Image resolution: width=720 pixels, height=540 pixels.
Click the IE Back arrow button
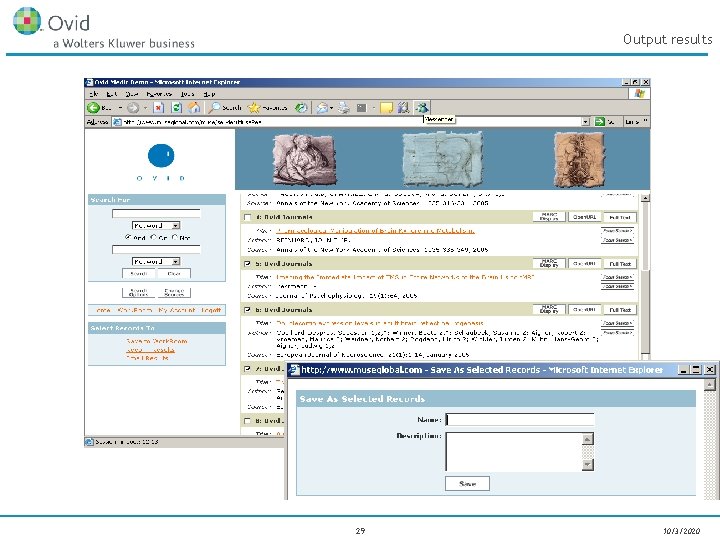(x=93, y=108)
